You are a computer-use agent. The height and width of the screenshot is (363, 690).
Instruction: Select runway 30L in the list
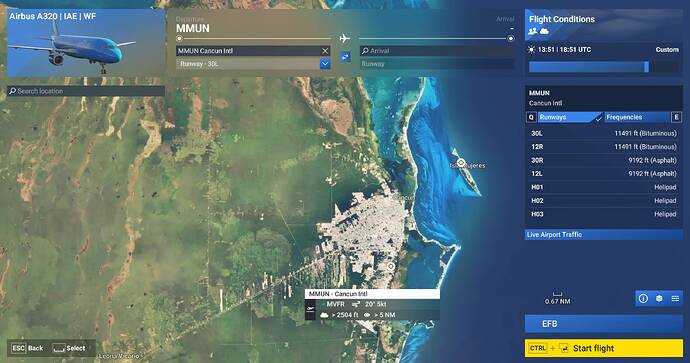tap(604, 133)
